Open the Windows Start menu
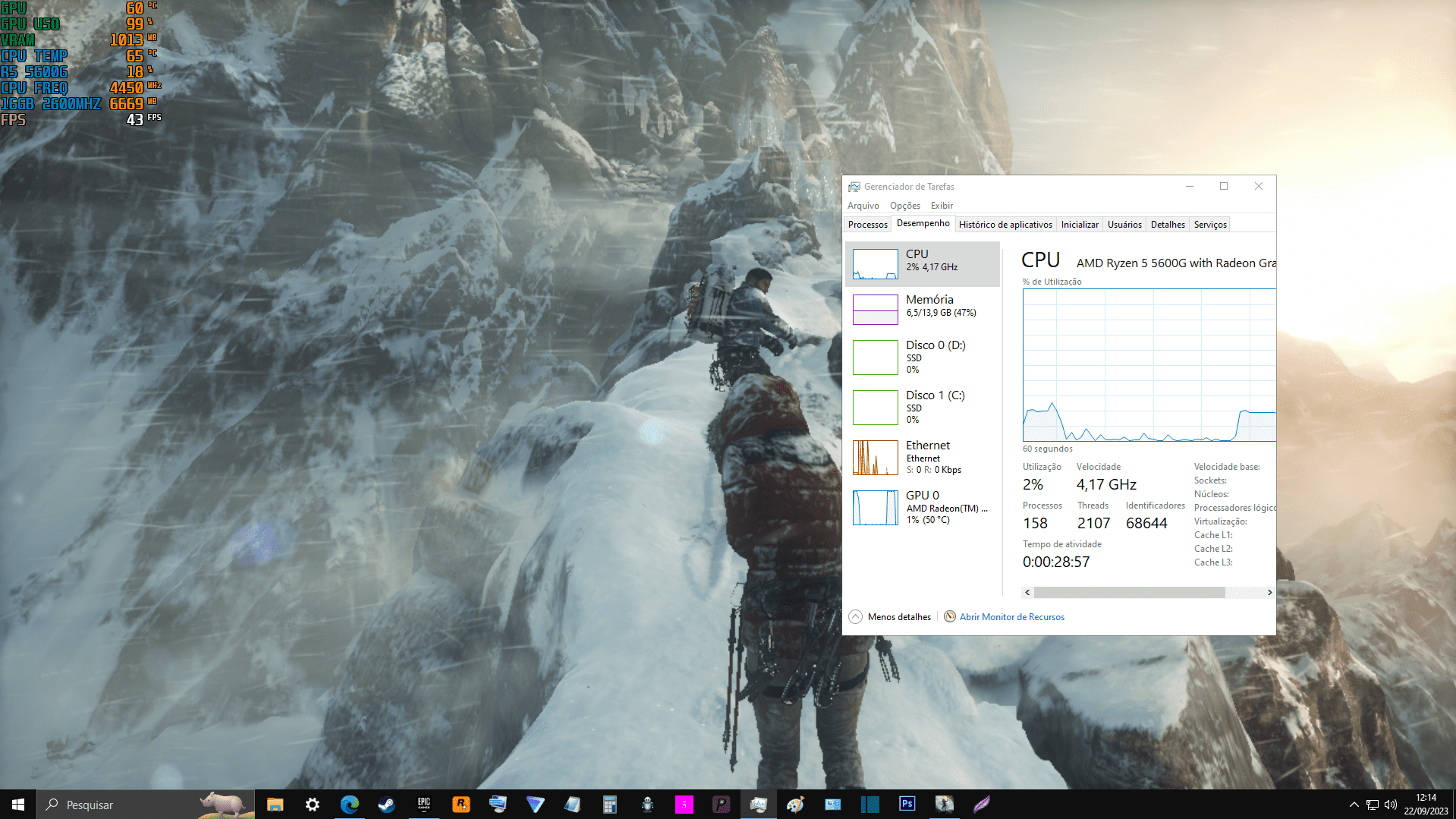Screen dimensions: 1456x819 coord(18,805)
